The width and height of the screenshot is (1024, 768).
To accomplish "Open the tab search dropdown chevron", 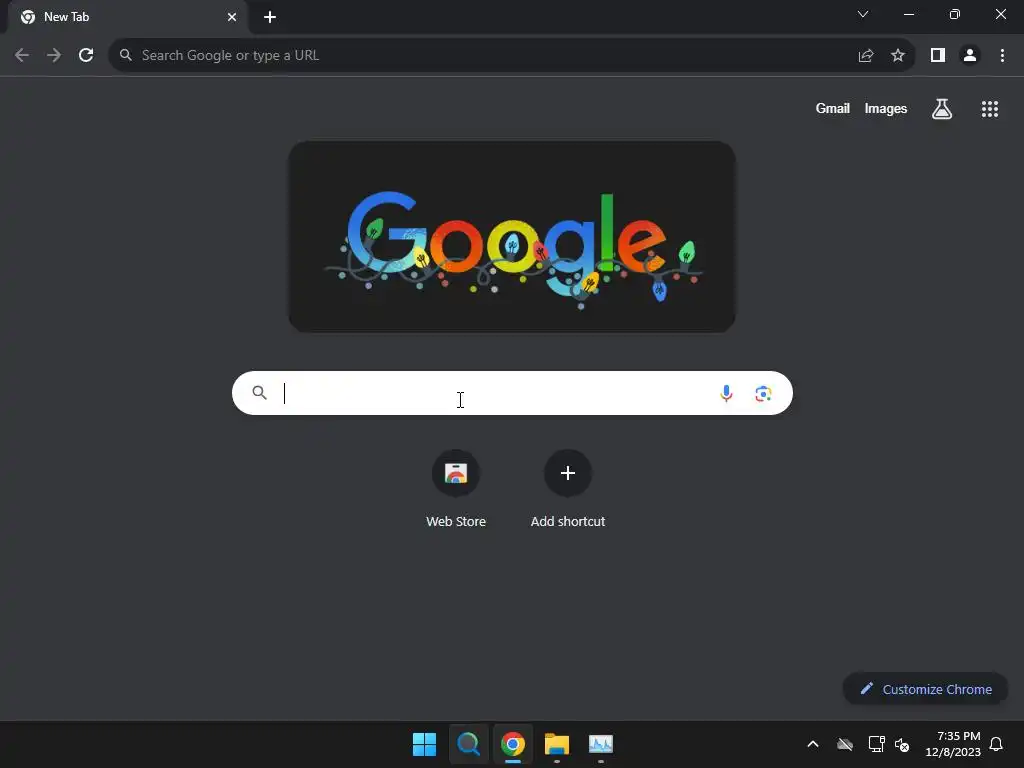I will 863,14.
